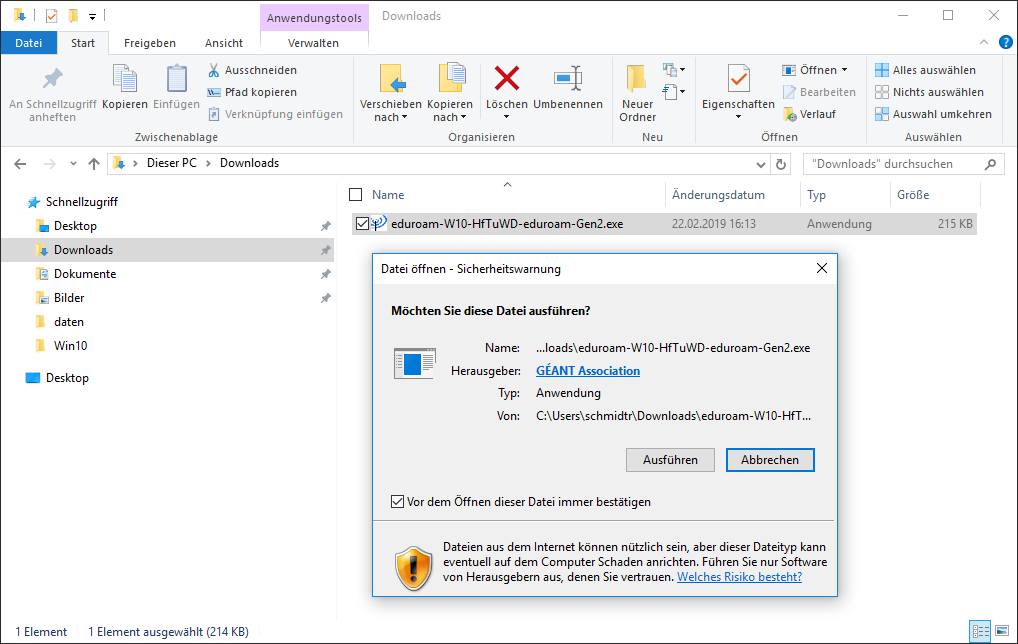The width and height of the screenshot is (1018, 644).
Task: Open Eigenschaften properties icon
Action: pyautogui.click(x=738, y=79)
